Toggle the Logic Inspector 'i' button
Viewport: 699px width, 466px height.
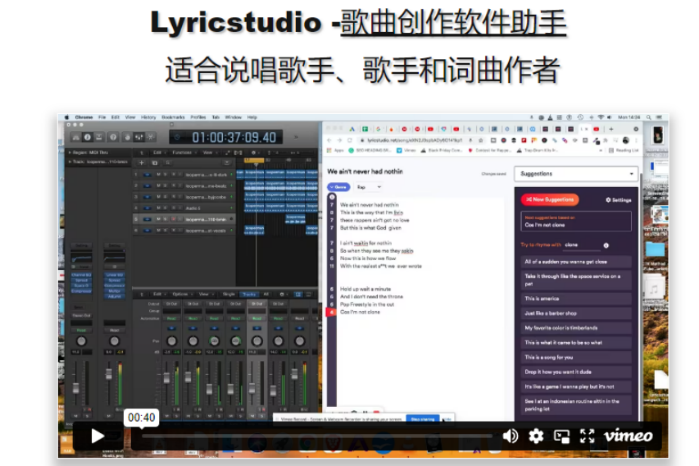[x=87, y=137]
